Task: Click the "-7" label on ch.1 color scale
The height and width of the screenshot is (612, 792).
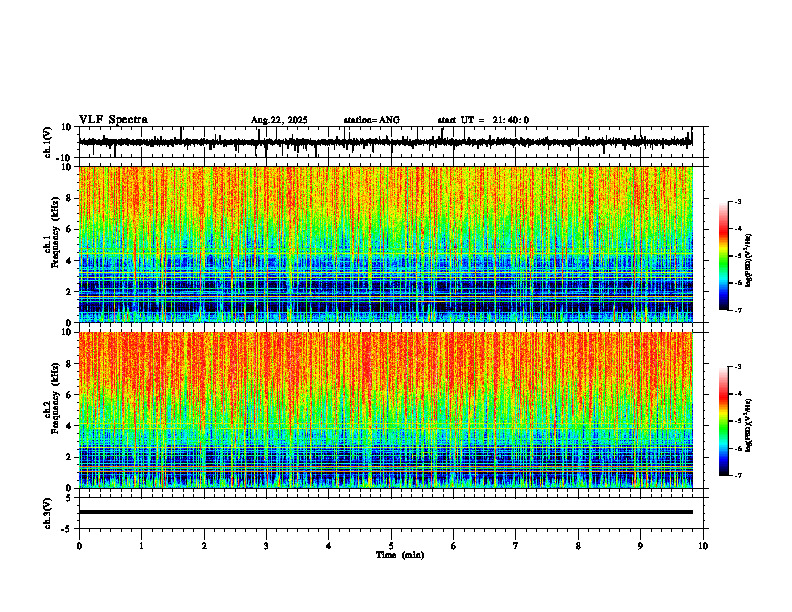Action: pos(738,310)
